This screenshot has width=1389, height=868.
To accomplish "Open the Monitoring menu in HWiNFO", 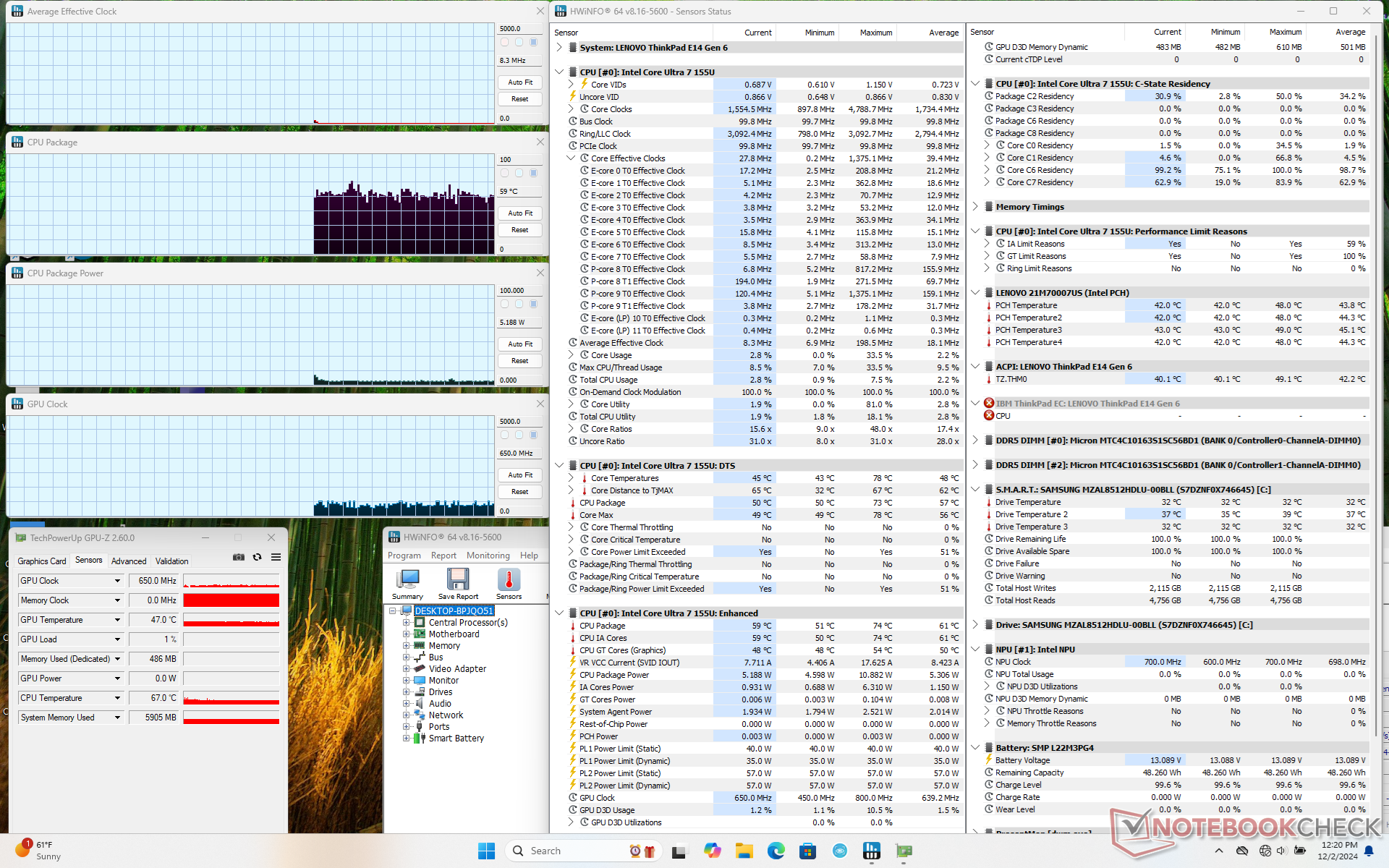I will pyautogui.click(x=488, y=556).
